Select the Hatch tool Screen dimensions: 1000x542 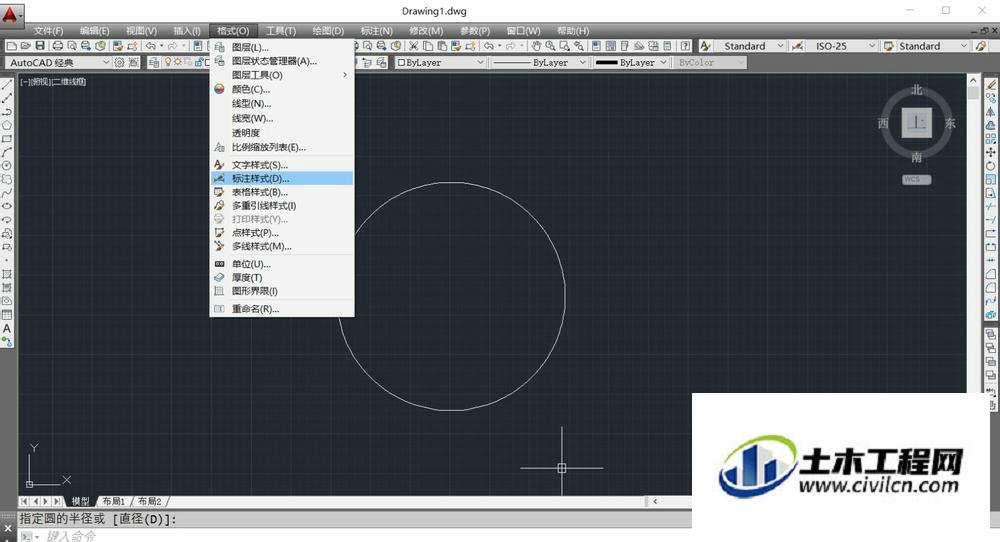point(7,274)
